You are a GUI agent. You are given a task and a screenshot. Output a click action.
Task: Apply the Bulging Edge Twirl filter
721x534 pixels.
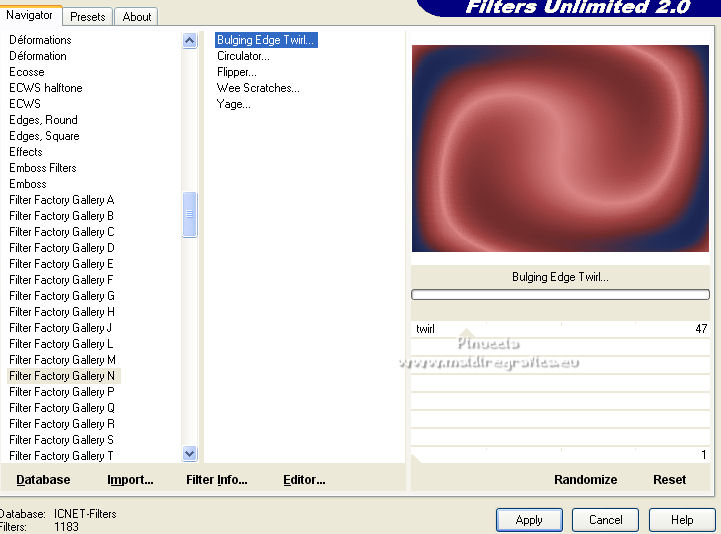coord(529,520)
